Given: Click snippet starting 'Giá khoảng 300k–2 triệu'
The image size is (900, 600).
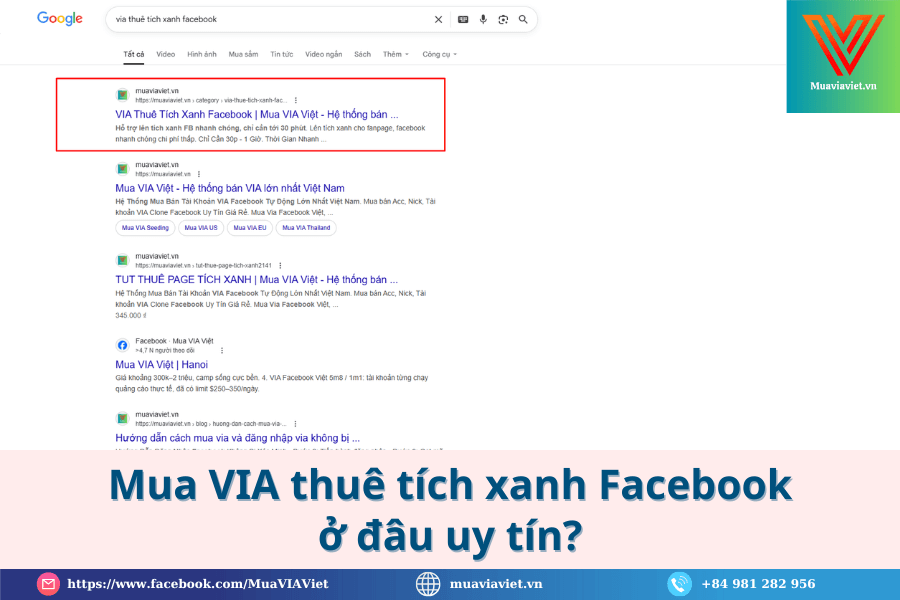Looking at the screenshot, I should coord(272,384).
